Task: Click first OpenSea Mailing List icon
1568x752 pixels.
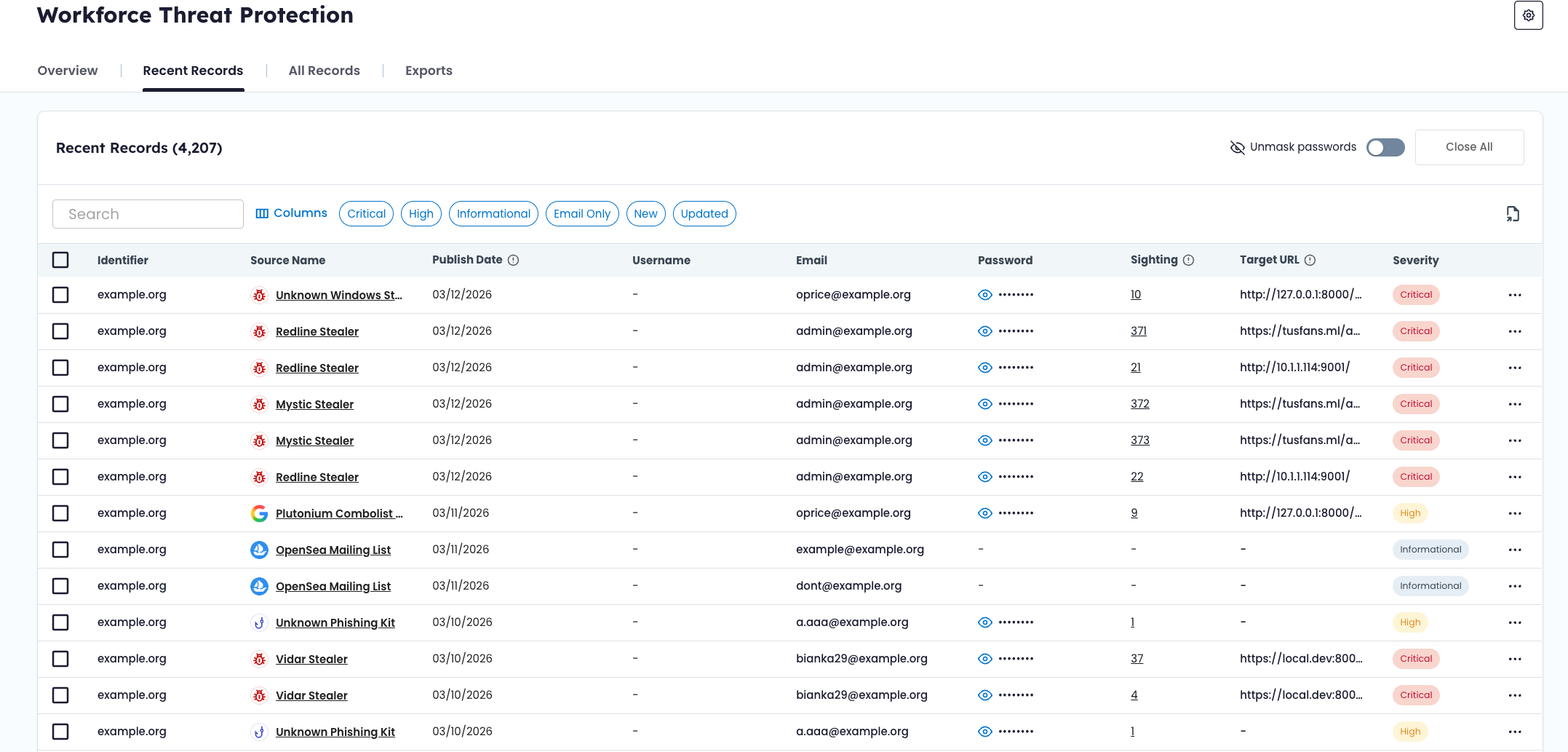Action: (259, 550)
